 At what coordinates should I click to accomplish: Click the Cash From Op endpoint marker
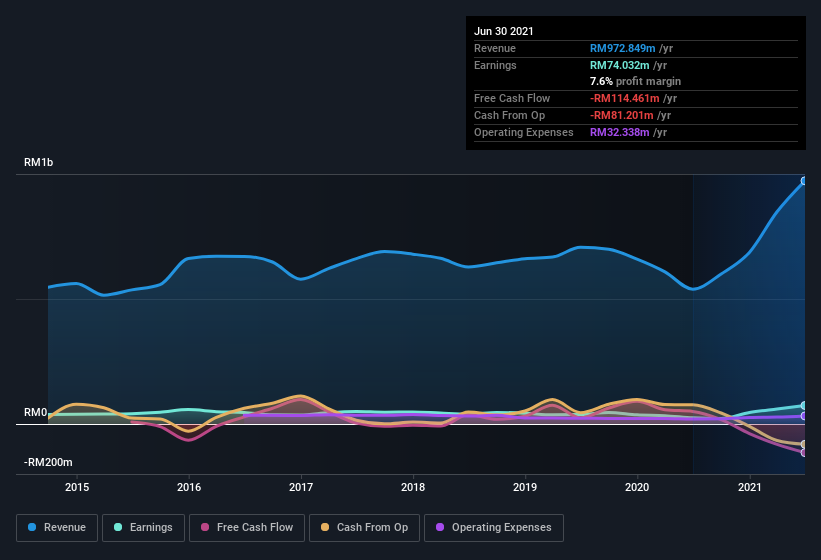(804, 444)
